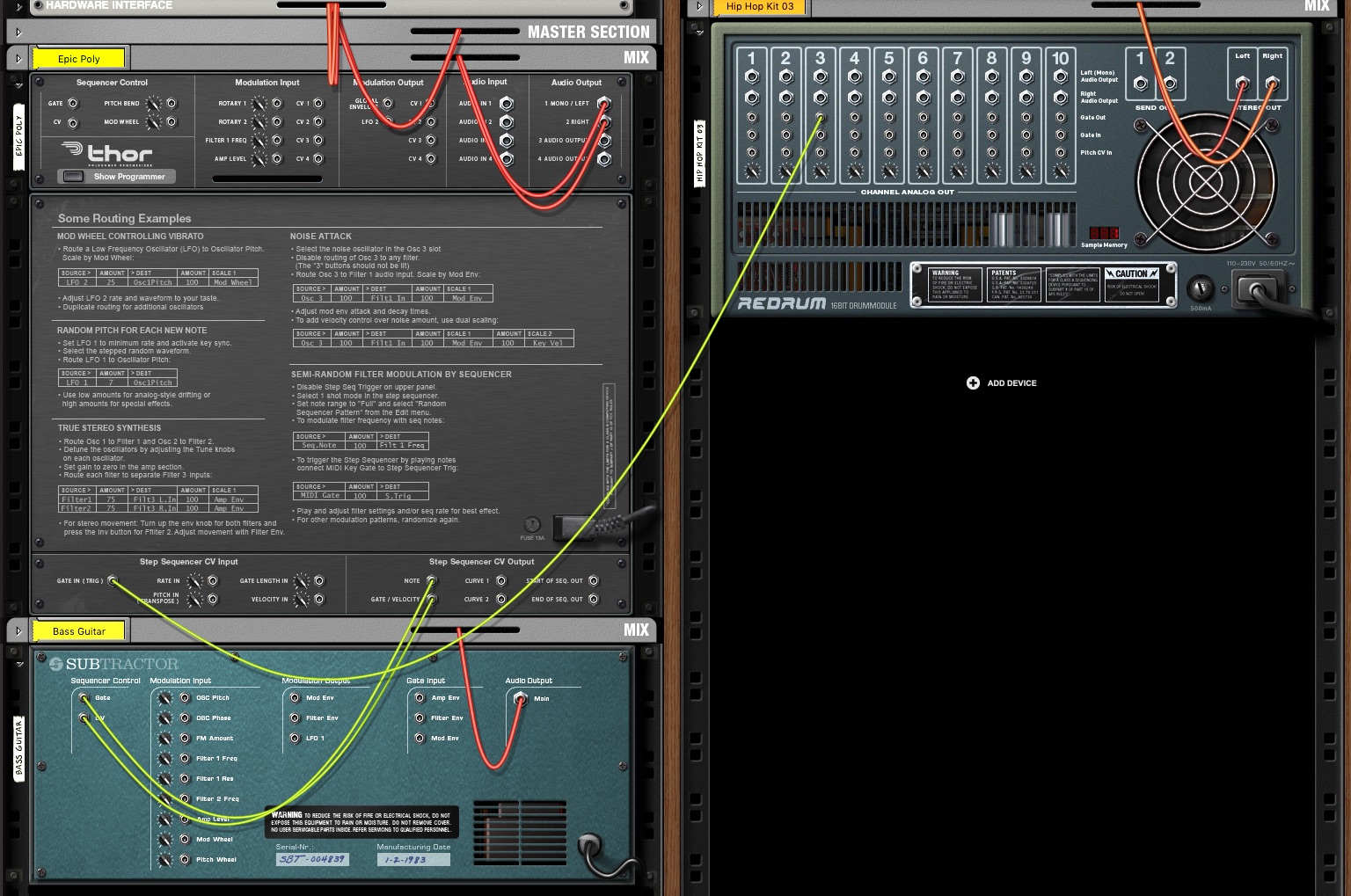Click Thor's 4 Audio Output jack

pyautogui.click(x=604, y=159)
